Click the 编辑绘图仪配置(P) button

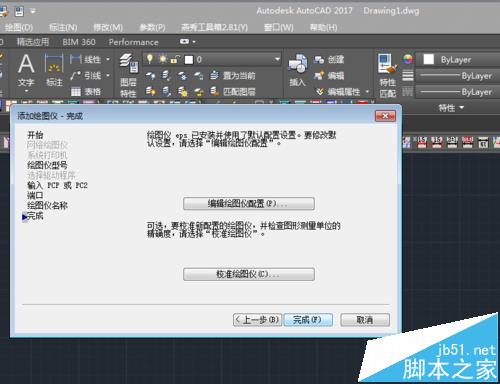(x=249, y=204)
